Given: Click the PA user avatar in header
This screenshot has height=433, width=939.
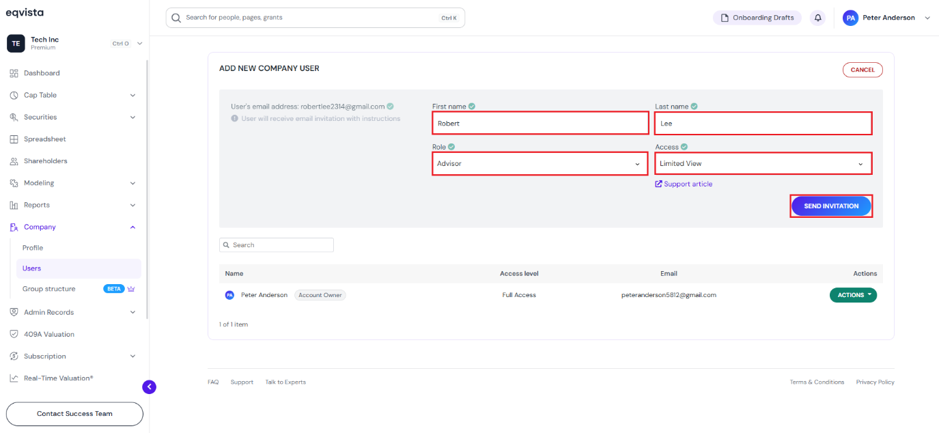Looking at the screenshot, I should click(x=850, y=18).
